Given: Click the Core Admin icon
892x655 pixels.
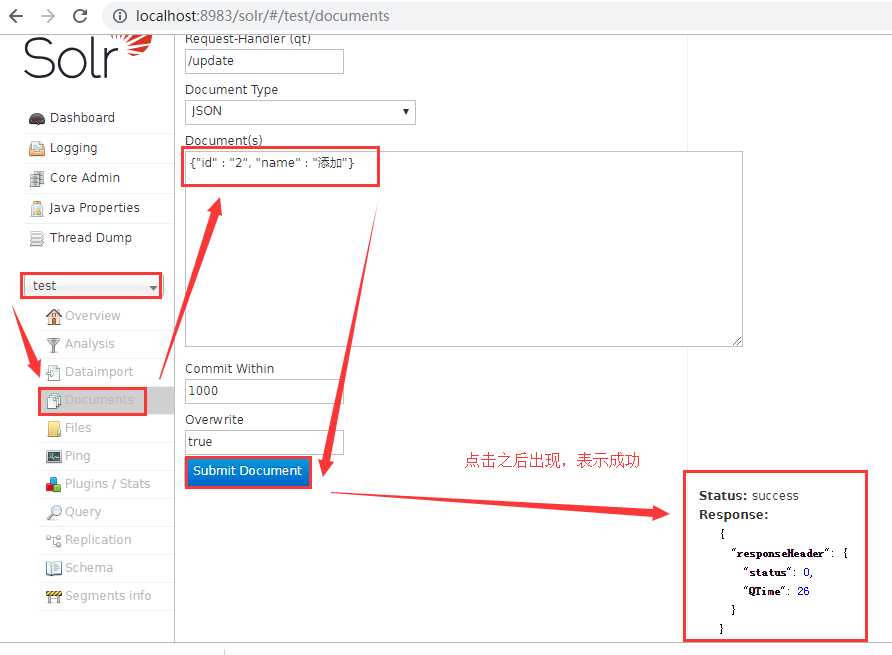Looking at the screenshot, I should (36, 179).
